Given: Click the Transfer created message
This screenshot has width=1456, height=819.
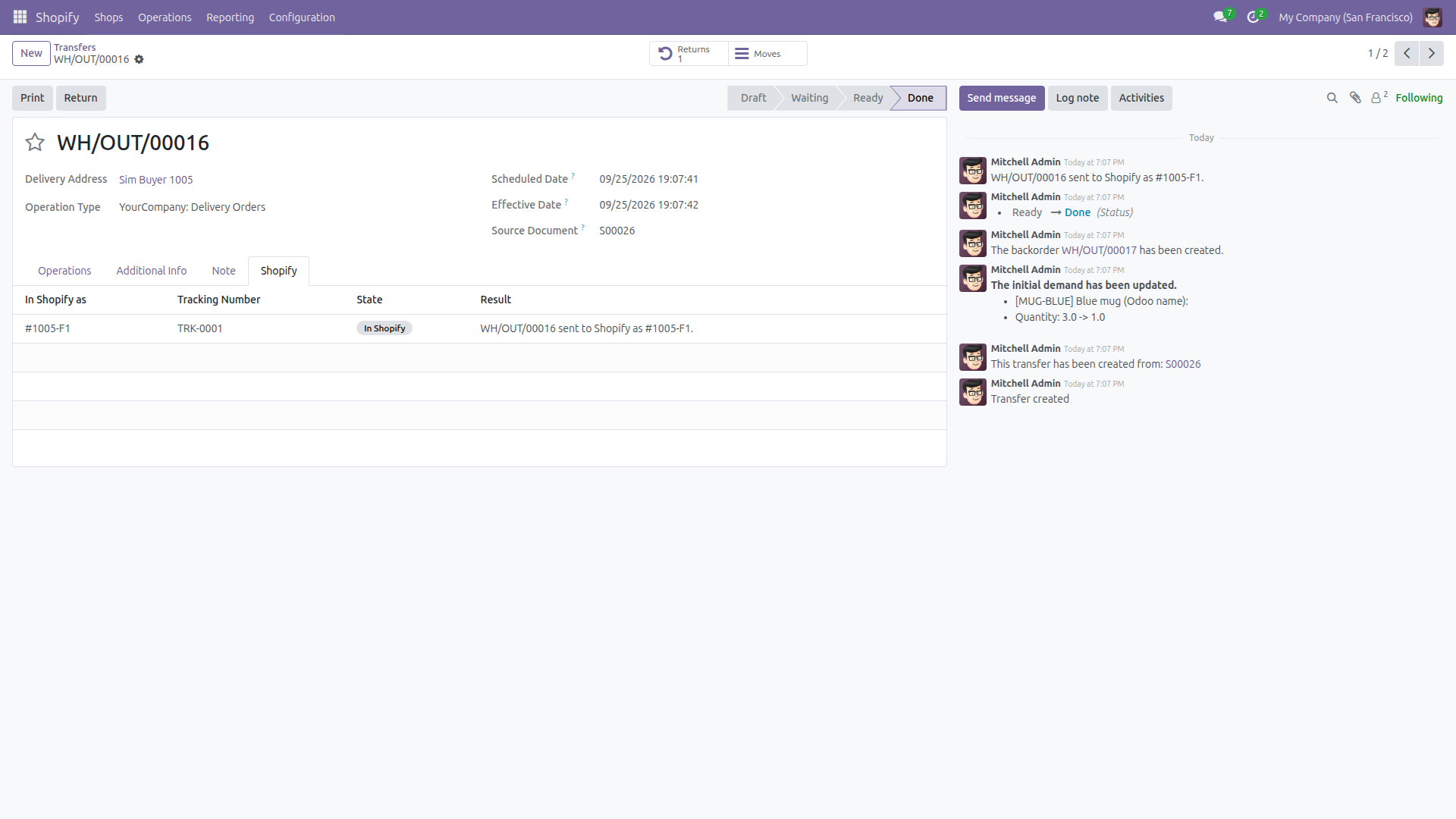Looking at the screenshot, I should coord(1030,399).
